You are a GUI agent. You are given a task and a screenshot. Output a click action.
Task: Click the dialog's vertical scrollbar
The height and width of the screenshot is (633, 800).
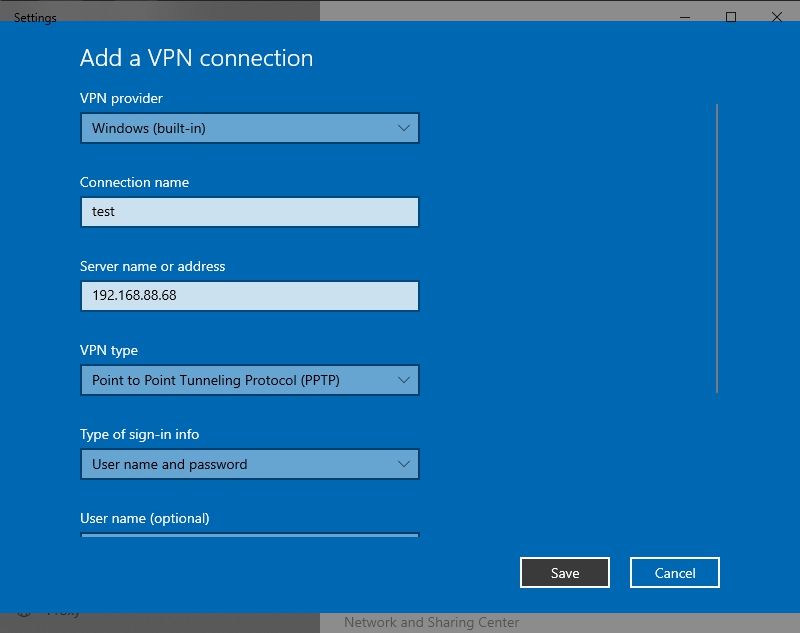(717, 248)
